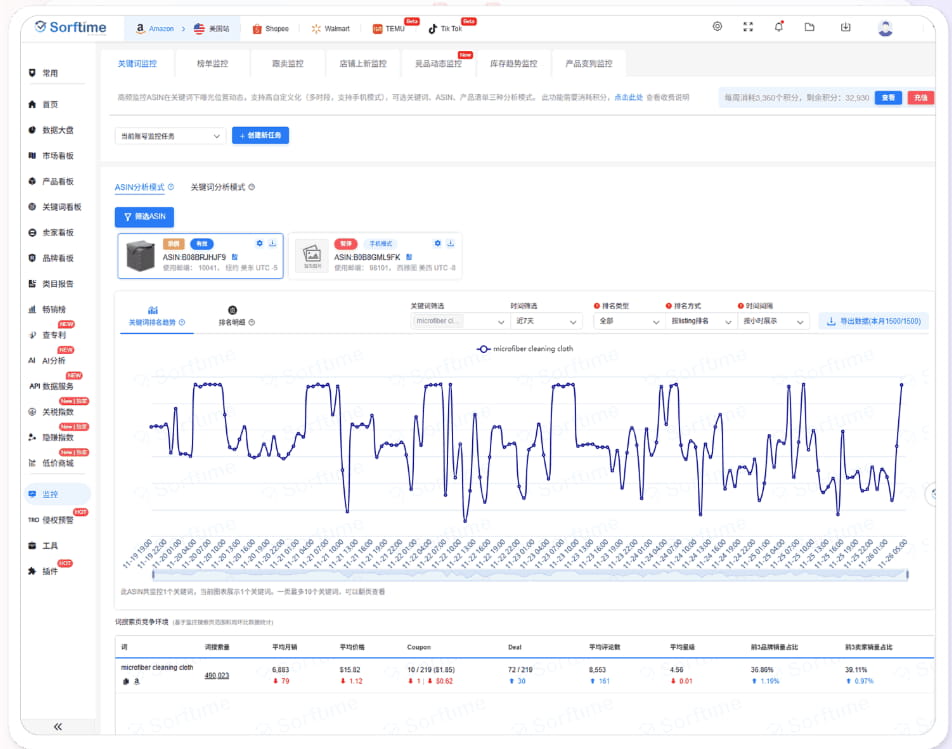The image size is (952, 749).
Task: Copy ASIN B08BRJHJF9 using its copy icon
Action: pyautogui.click(x=235, y=257)
